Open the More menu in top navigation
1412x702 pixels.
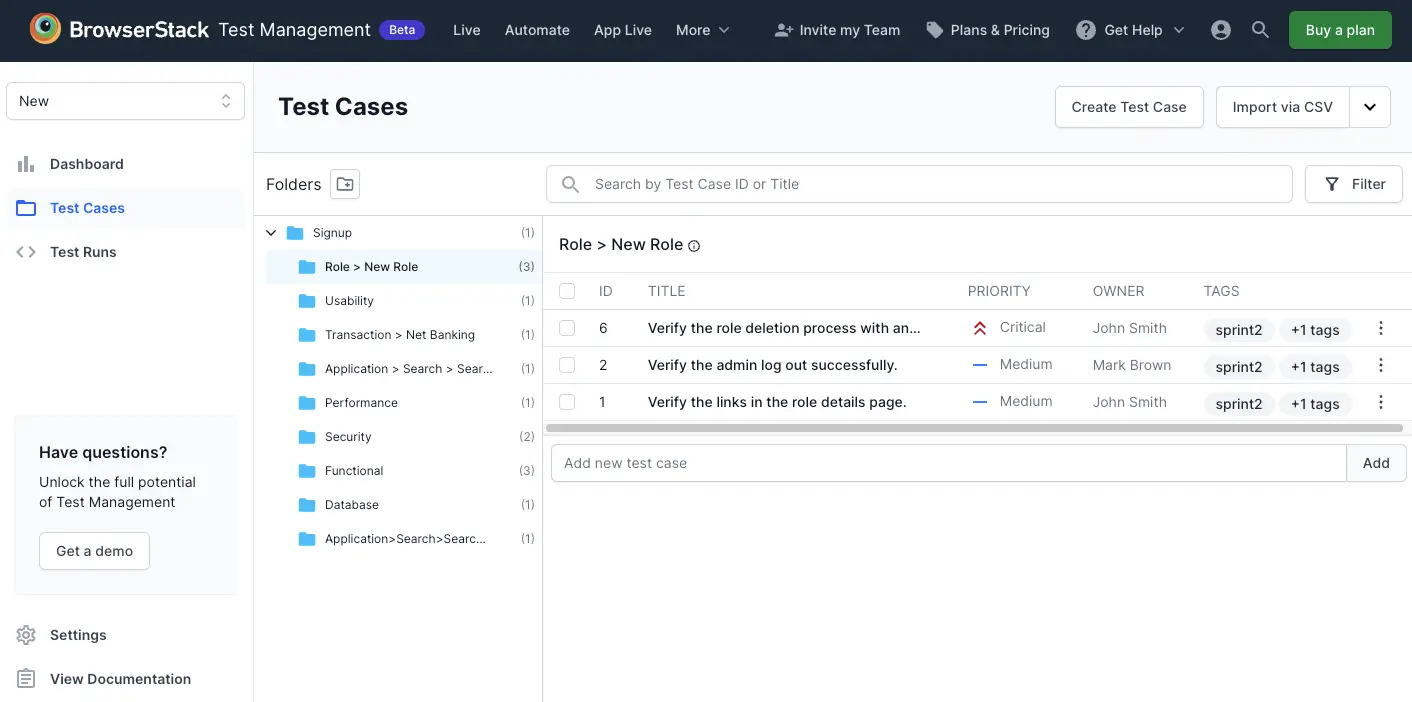click(702, 30)
